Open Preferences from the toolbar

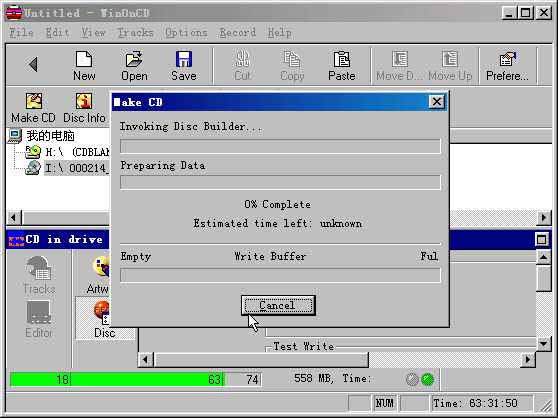pyautogui.click(x=507, y=66)
